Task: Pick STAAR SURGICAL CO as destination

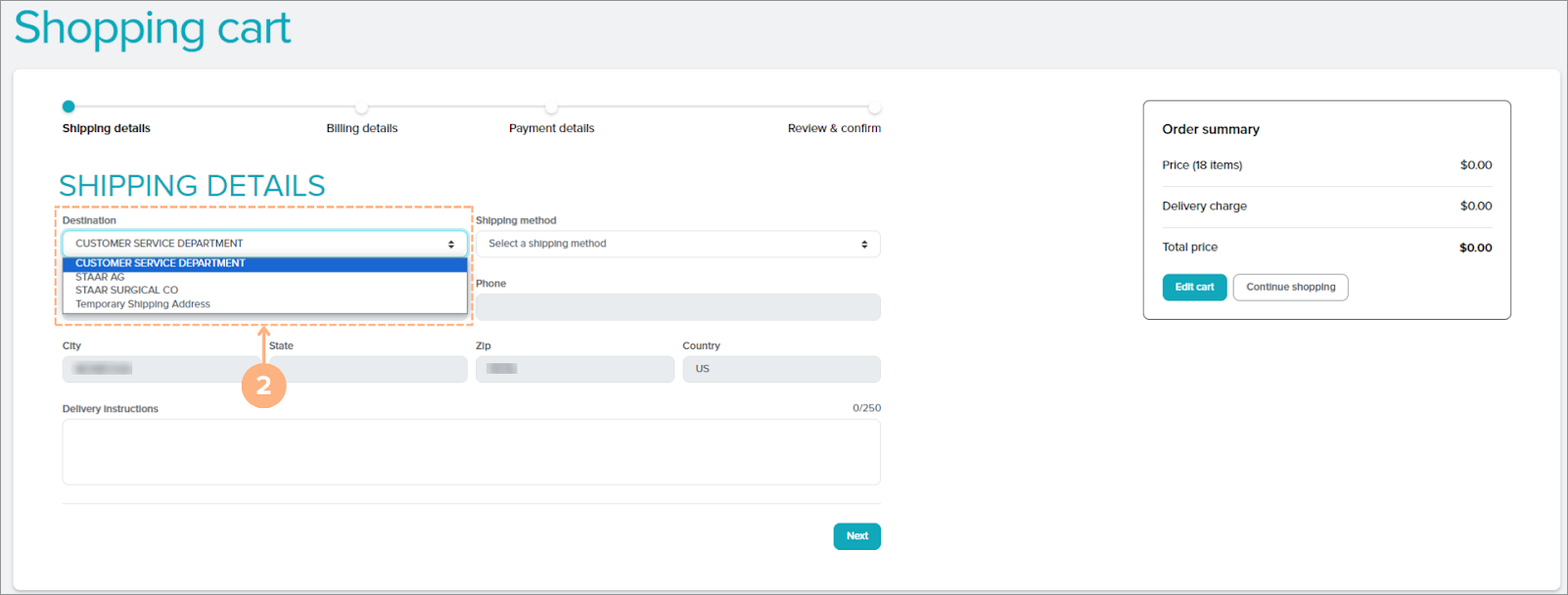Action: pos(127,290)
